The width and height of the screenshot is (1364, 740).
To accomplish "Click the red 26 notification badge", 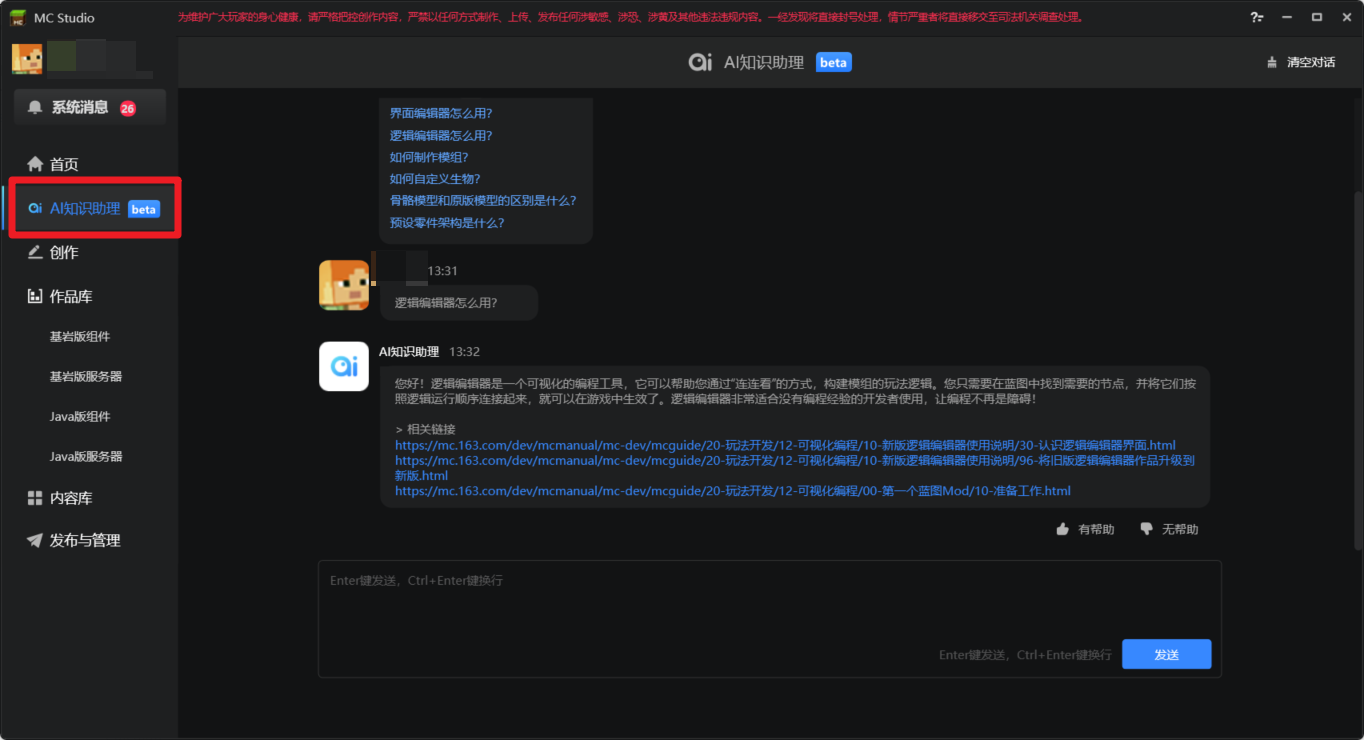I will point(128,108).
